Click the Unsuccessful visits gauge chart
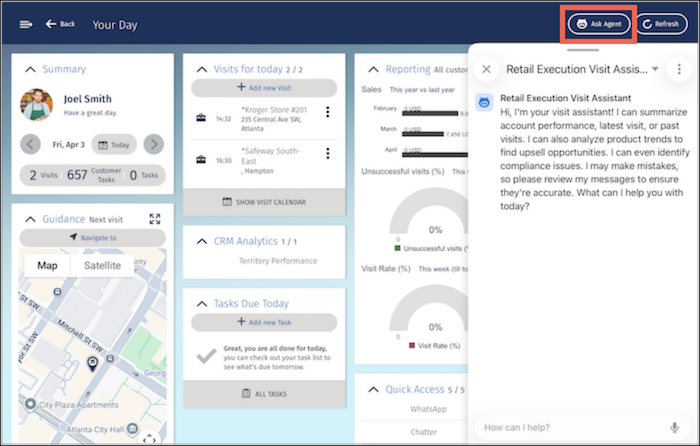Image resolution: width=700 pixels, height=446 pixels. [x=429, y=211]
